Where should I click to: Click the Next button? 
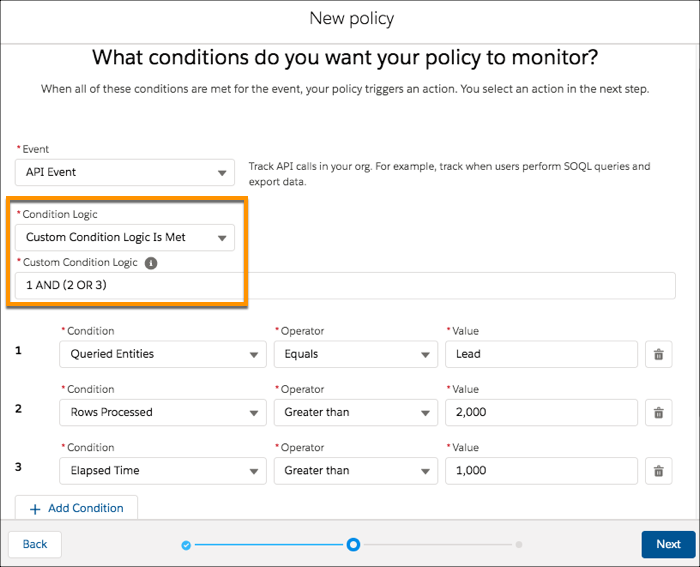tap(668, 544)
